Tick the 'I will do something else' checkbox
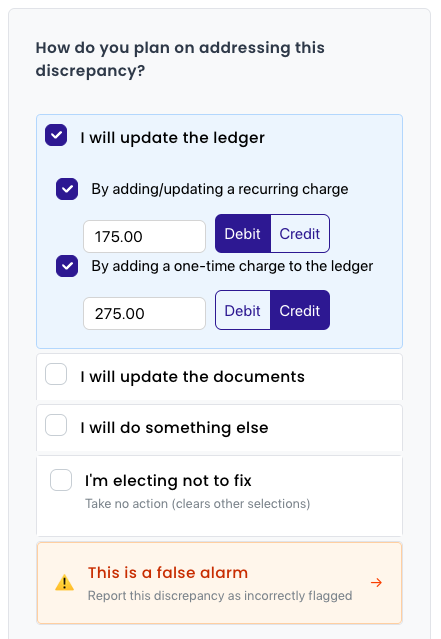The height and width of the screenshot is (639, 441). (x=56, y=425)
